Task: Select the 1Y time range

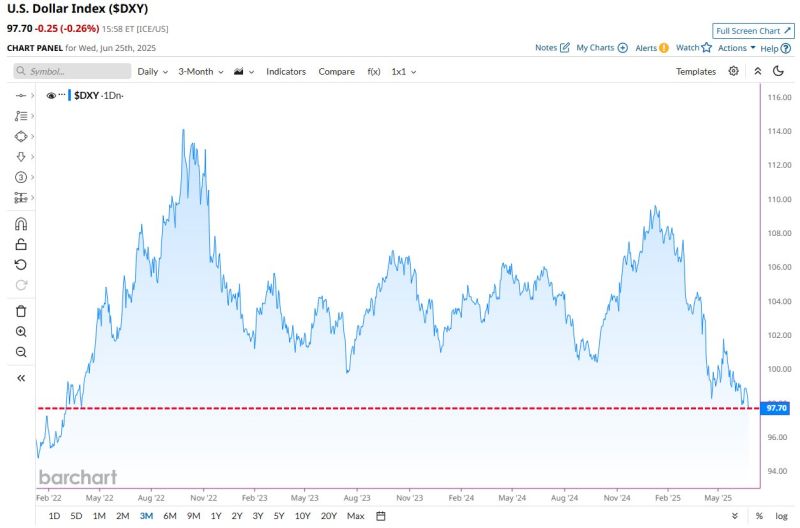Action: click(x=216, y=516)
